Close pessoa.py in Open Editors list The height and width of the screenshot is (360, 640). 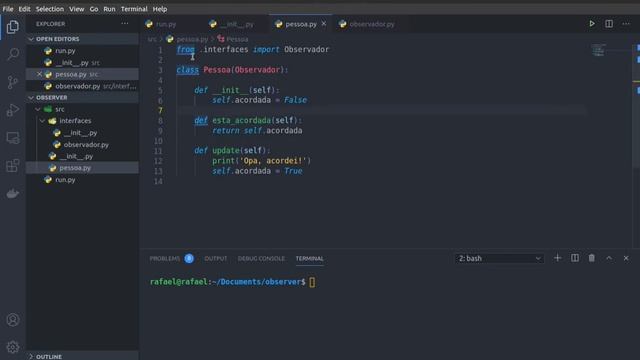coord(39,74)
